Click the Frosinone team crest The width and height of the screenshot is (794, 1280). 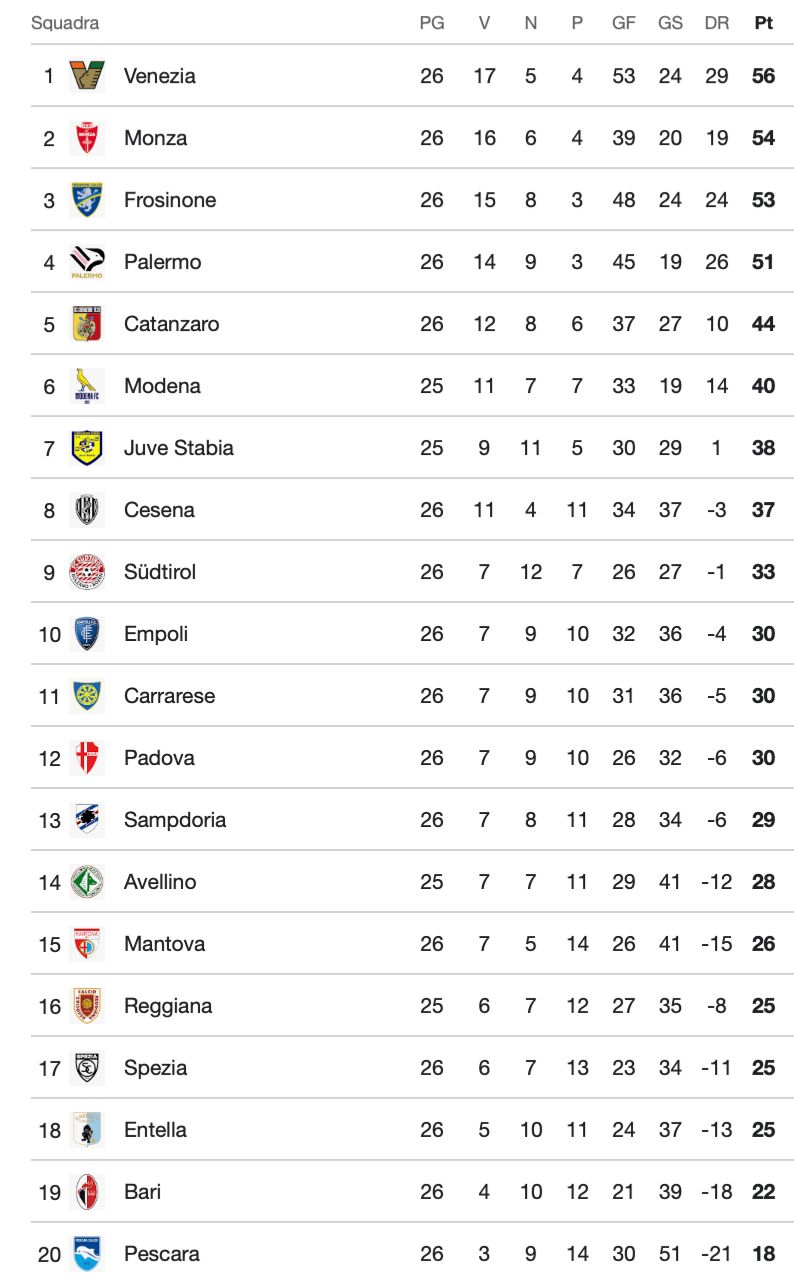(x=87, y=200)
